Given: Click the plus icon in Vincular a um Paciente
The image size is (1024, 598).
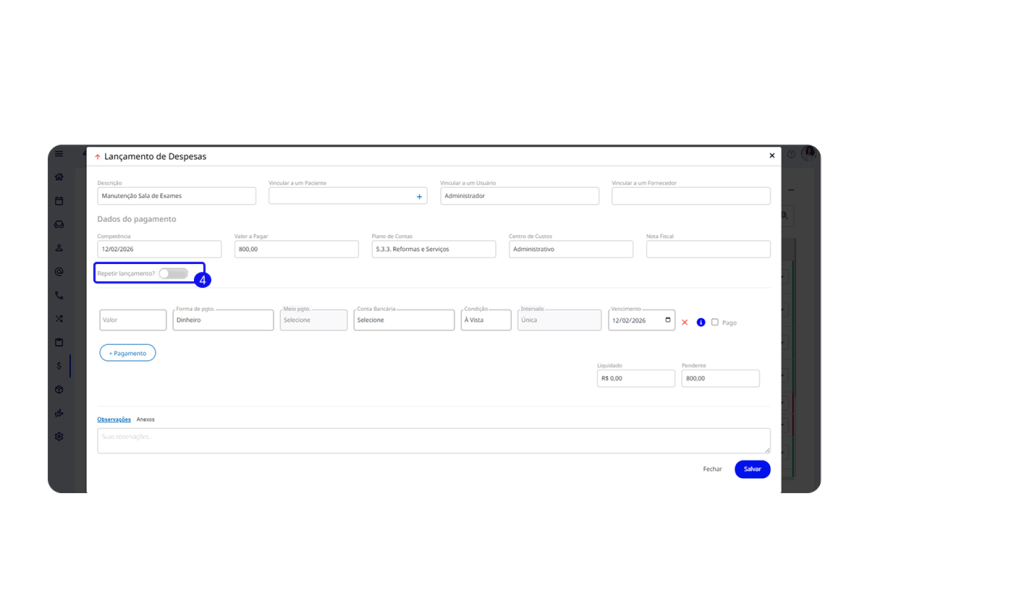Looking at the screenshot, I should (x=419, y=197).
